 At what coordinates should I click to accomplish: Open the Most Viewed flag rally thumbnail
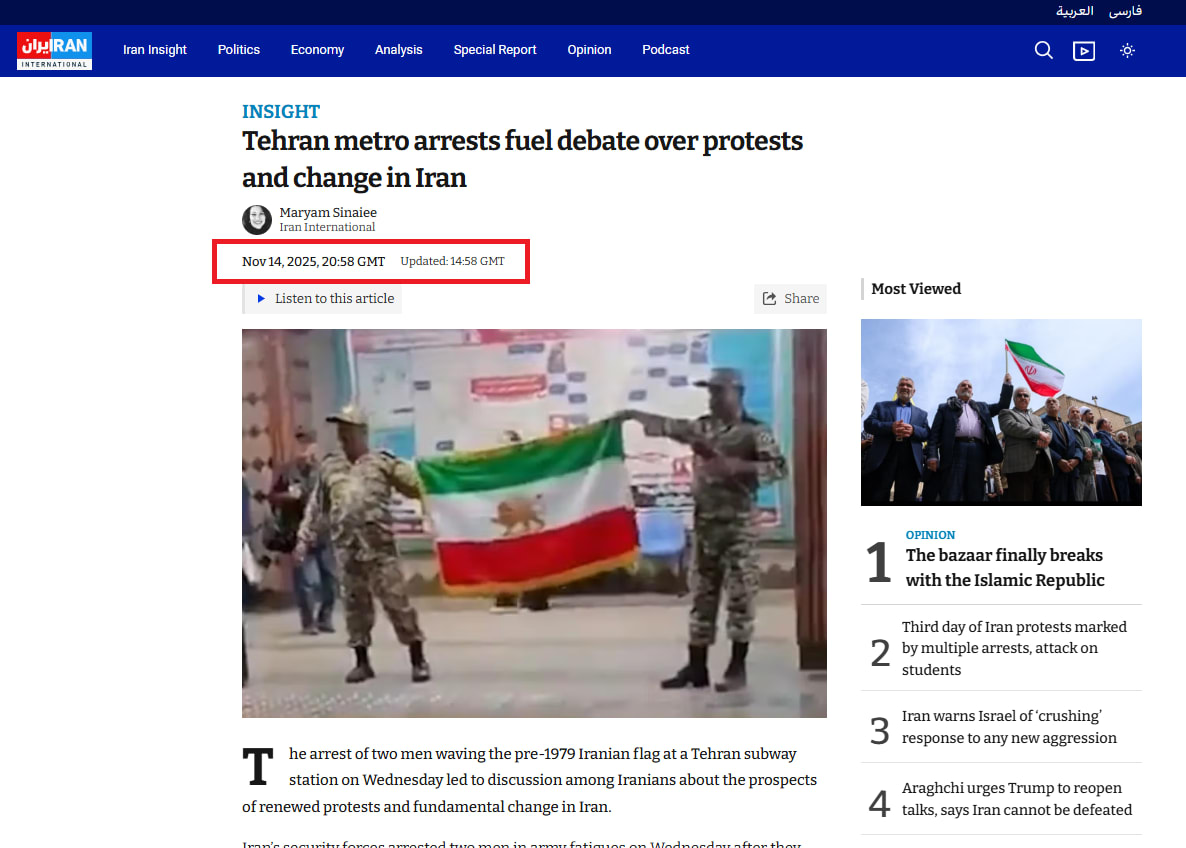1001,412
